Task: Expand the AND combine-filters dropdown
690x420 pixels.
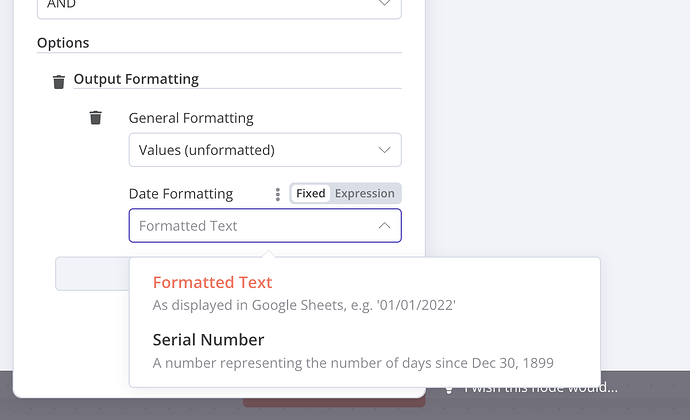Action: [x=219, y=7]
